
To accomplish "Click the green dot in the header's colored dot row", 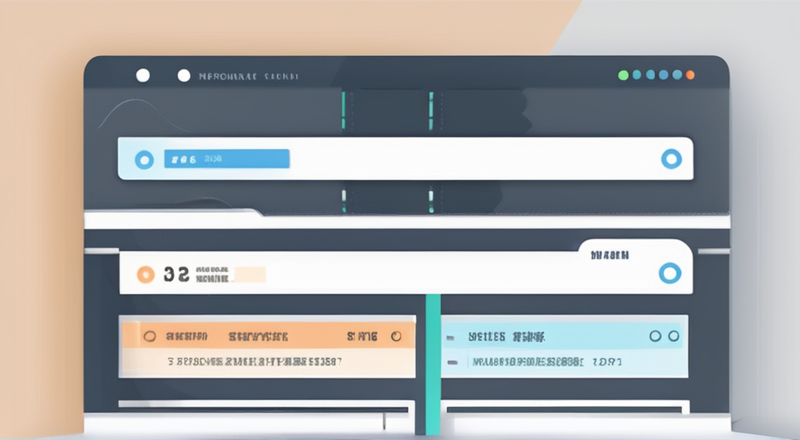I will click(623, 76).
